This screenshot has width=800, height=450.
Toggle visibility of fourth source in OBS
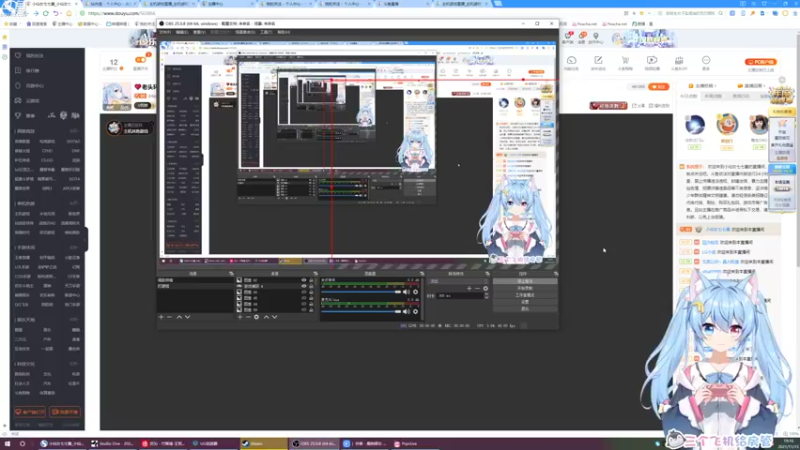[304, 298]
